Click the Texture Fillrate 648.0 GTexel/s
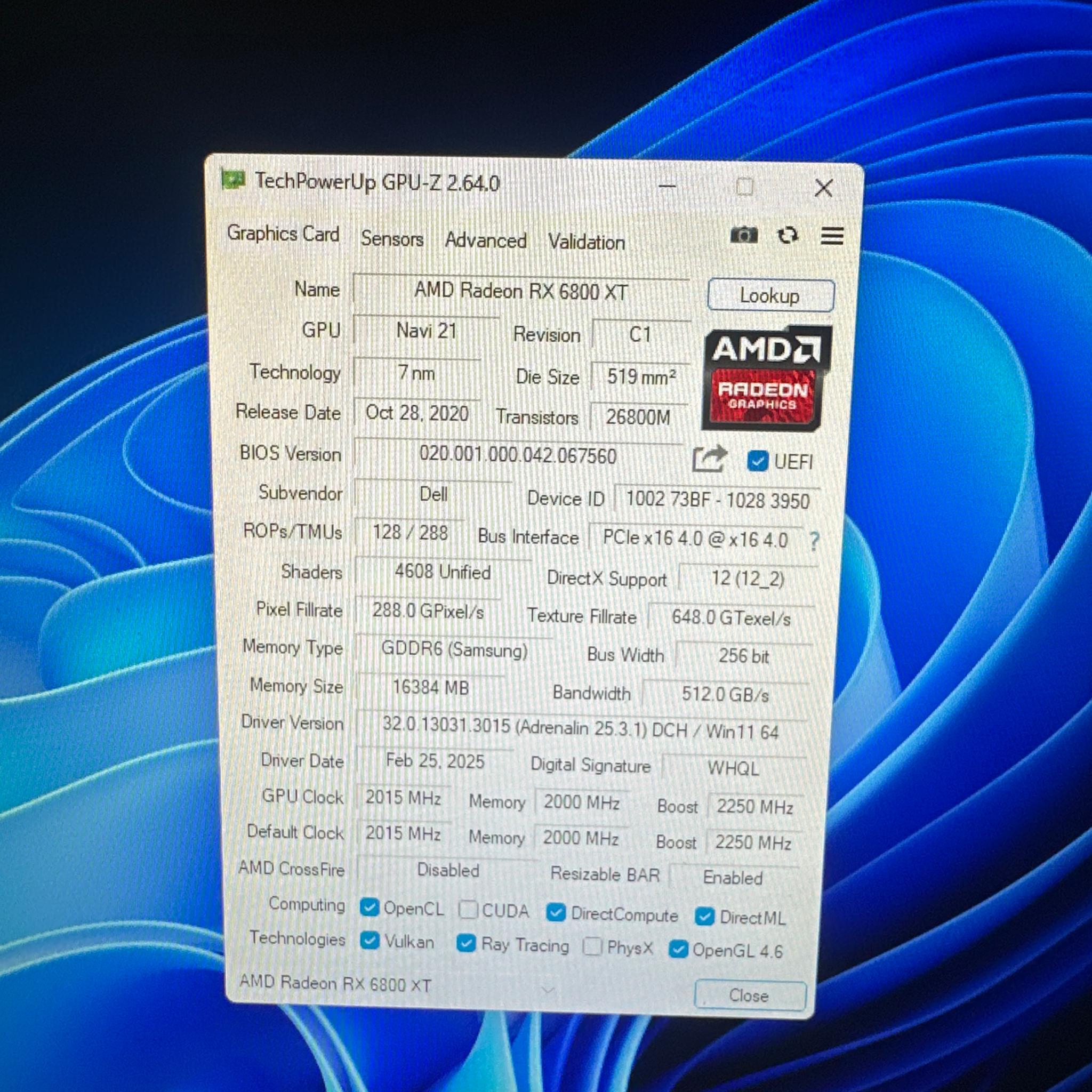1092x1092 pixels. [x=732, y=617]
